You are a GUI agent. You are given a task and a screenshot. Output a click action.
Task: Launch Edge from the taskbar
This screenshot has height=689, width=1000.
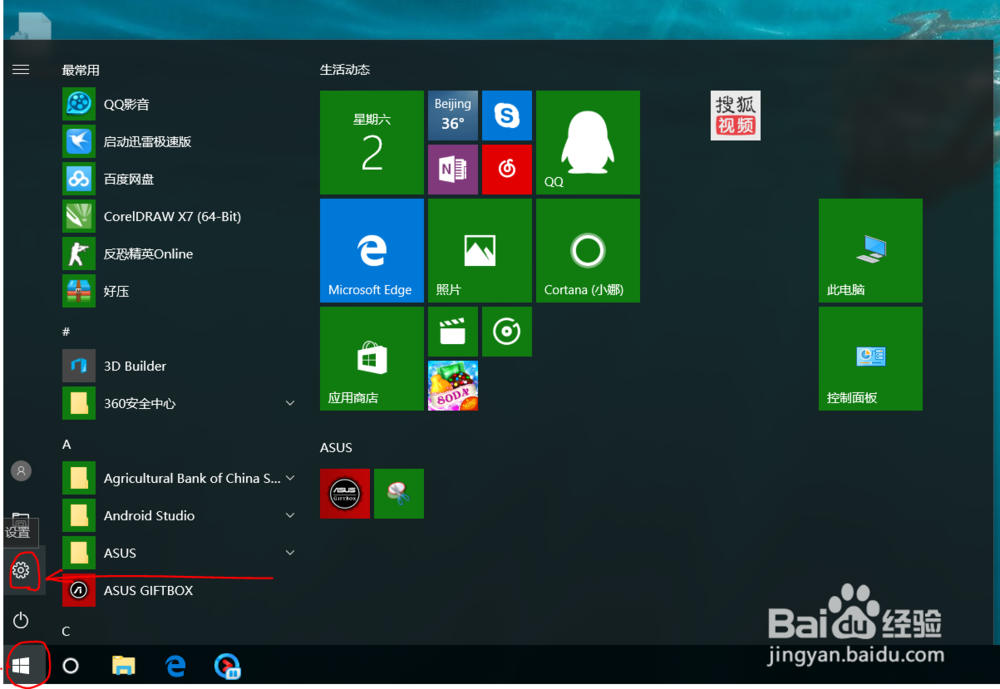click(175, 666)
